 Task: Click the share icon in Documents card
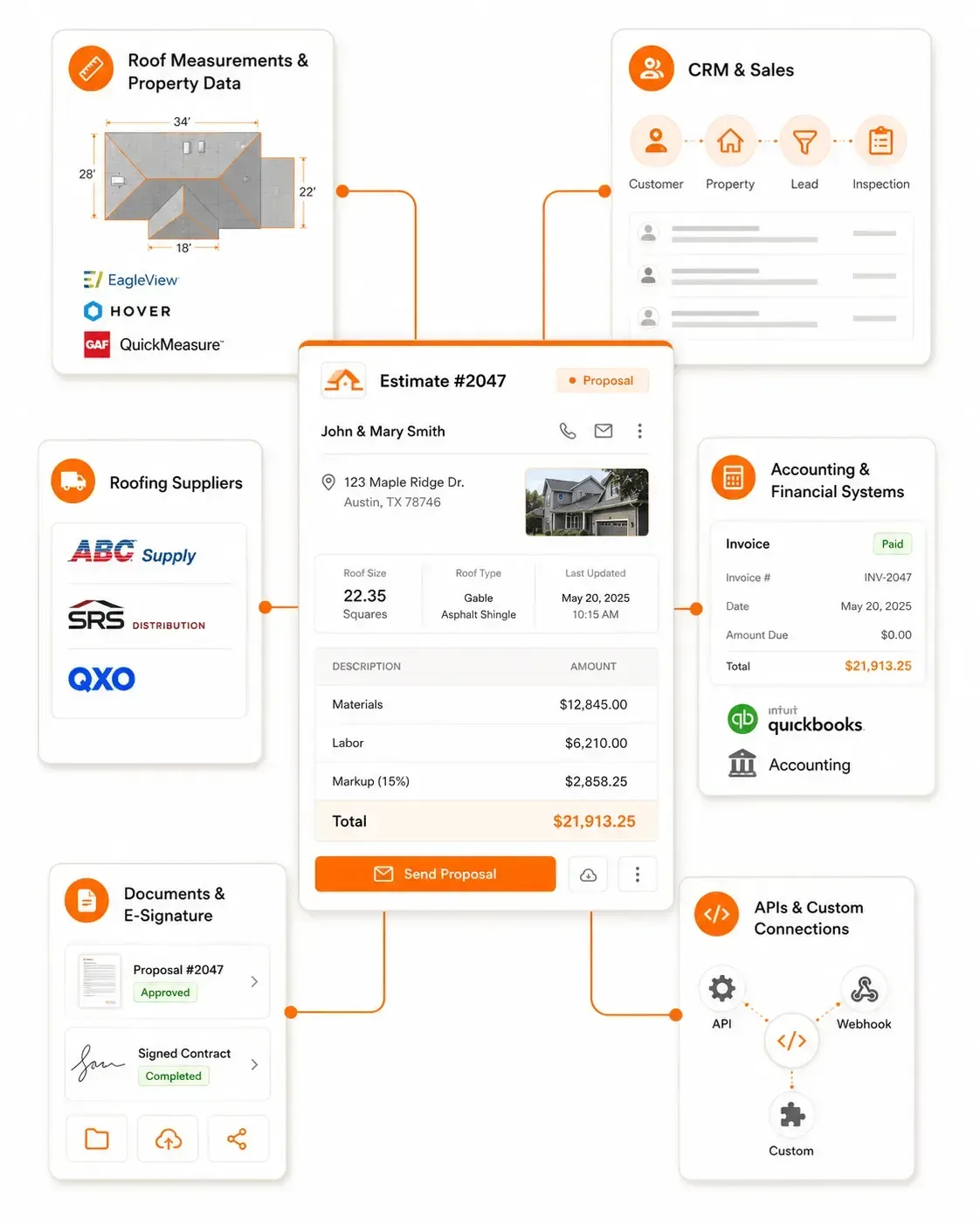237,1138
